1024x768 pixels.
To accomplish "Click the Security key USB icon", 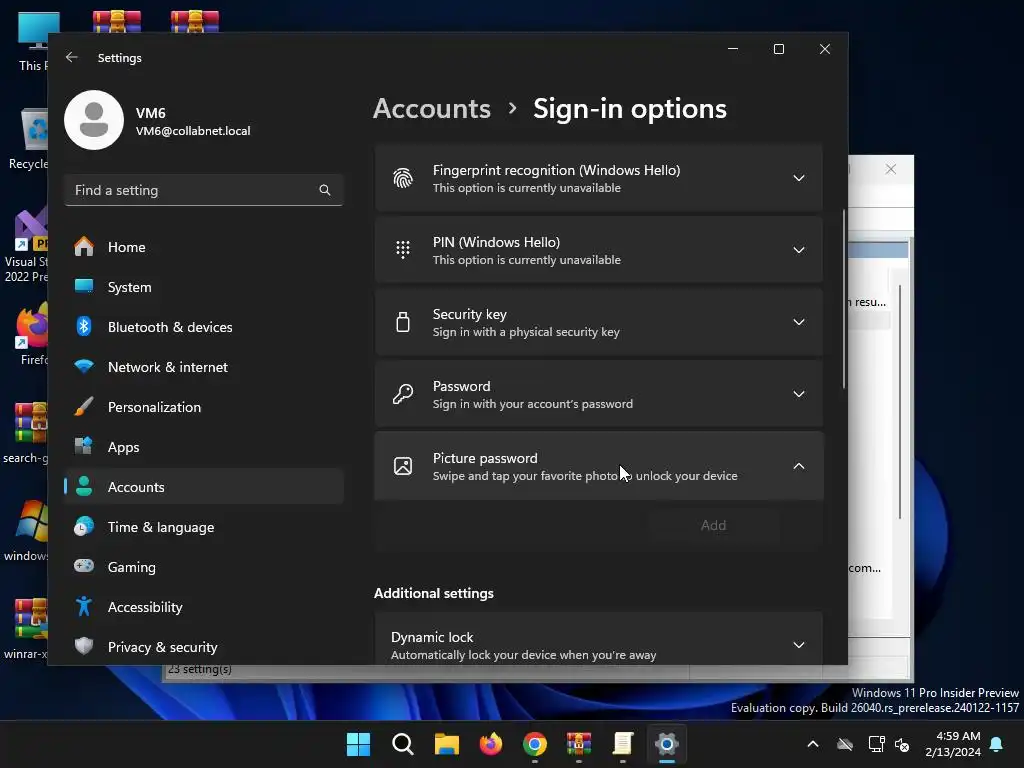I will coord(403,322).
